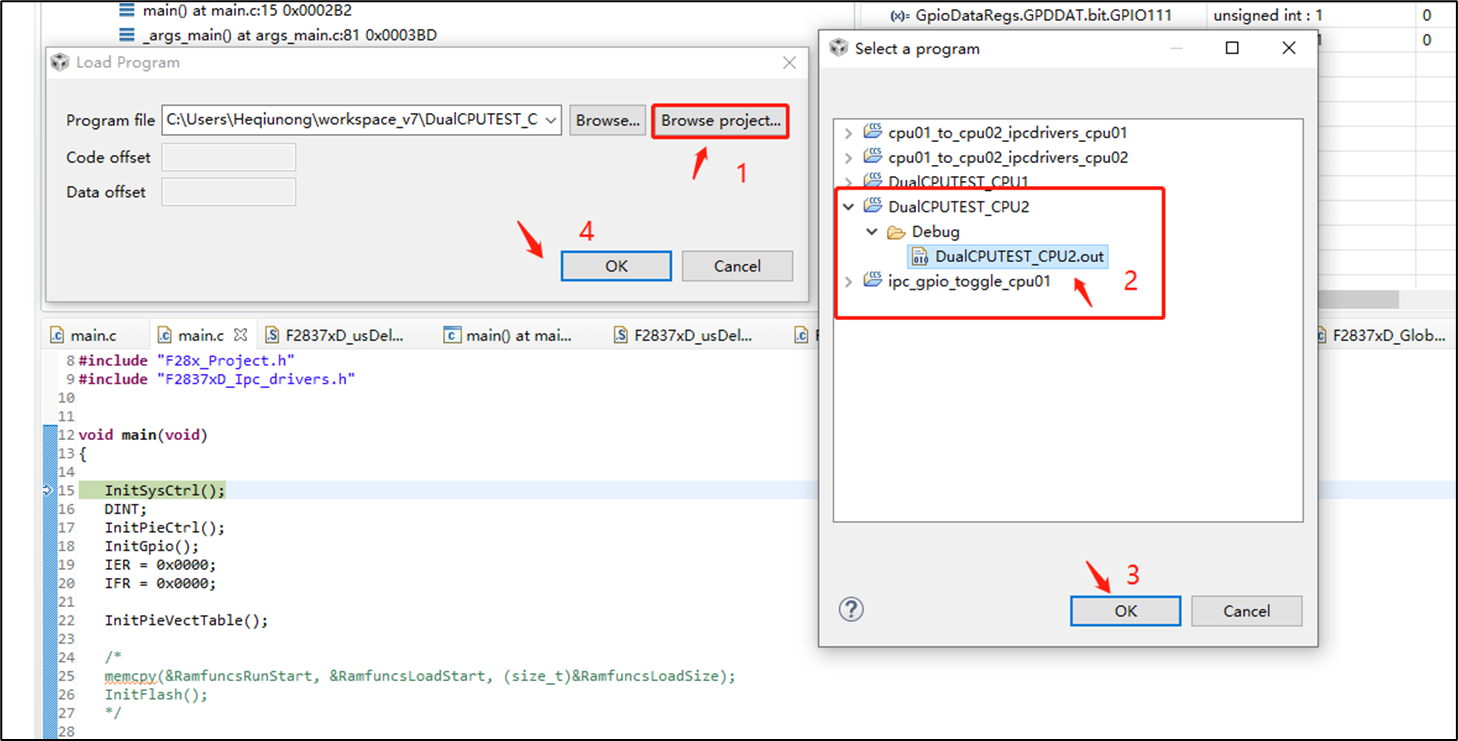Click OK in Select a program dialog
Viewport: 1458px width, 741px height.
(1125, 611)
